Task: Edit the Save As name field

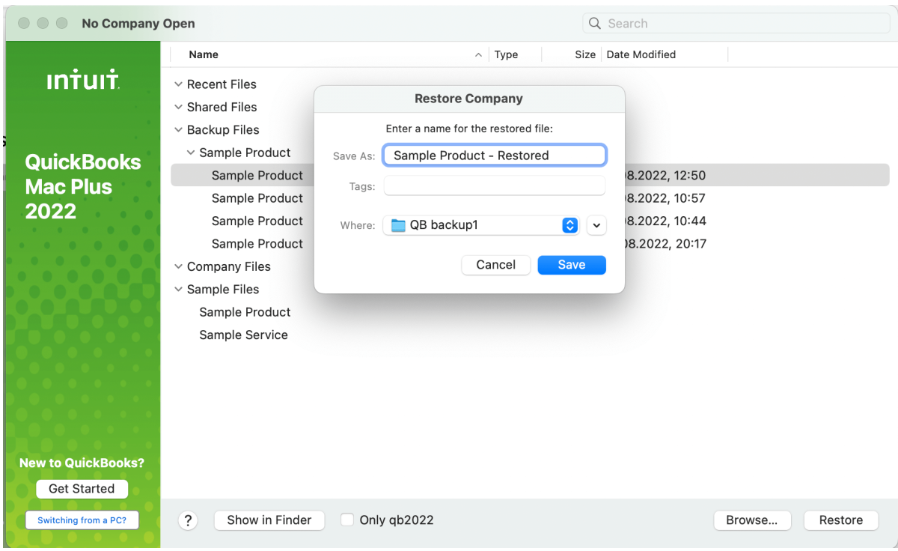Action: point(494,155)
